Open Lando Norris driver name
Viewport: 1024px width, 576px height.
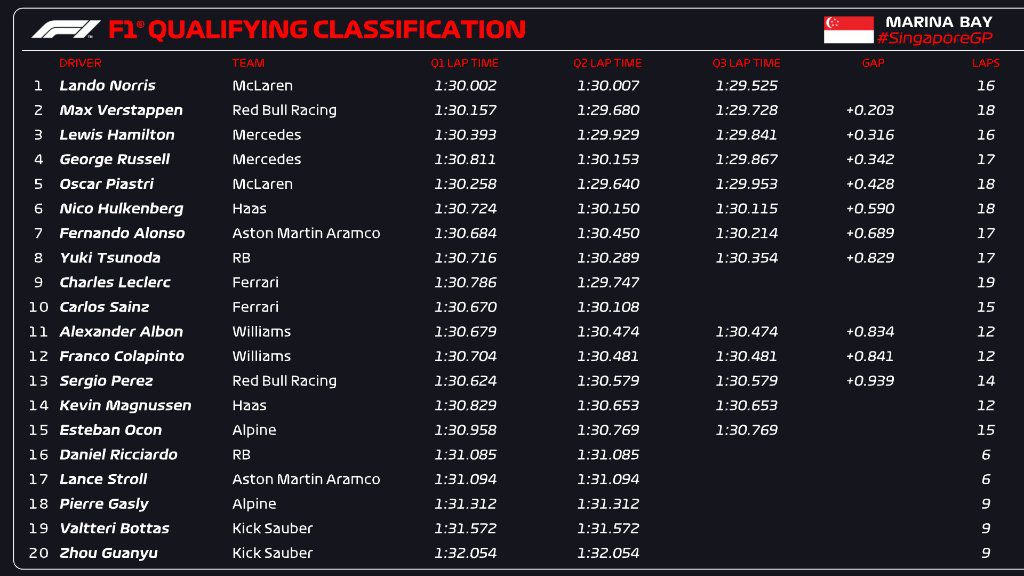[x=107, y=86]
